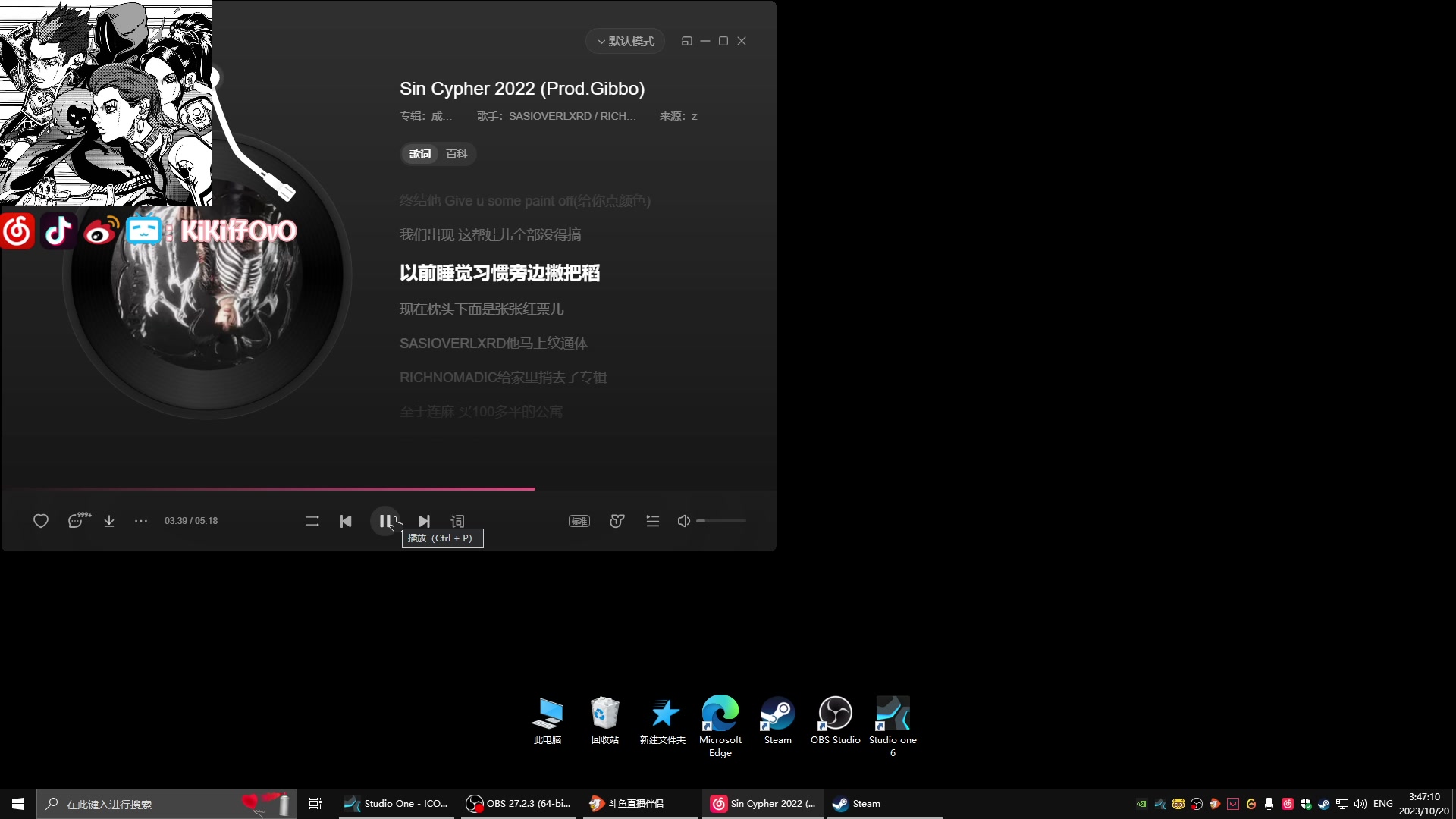Open the source link after 来源
Viewport: 1456px width, 819px height.
(694, 116)
